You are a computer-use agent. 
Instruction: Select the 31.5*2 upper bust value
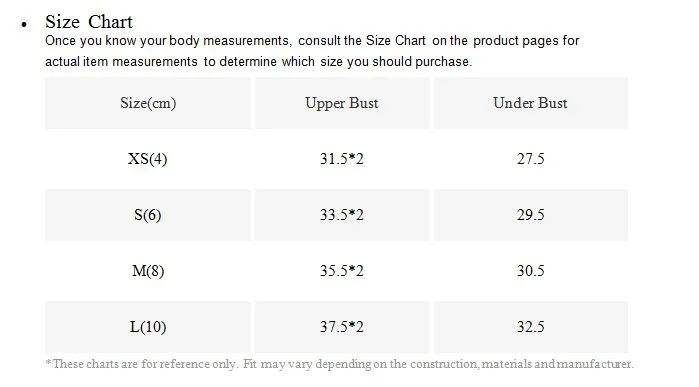(342, 159)
